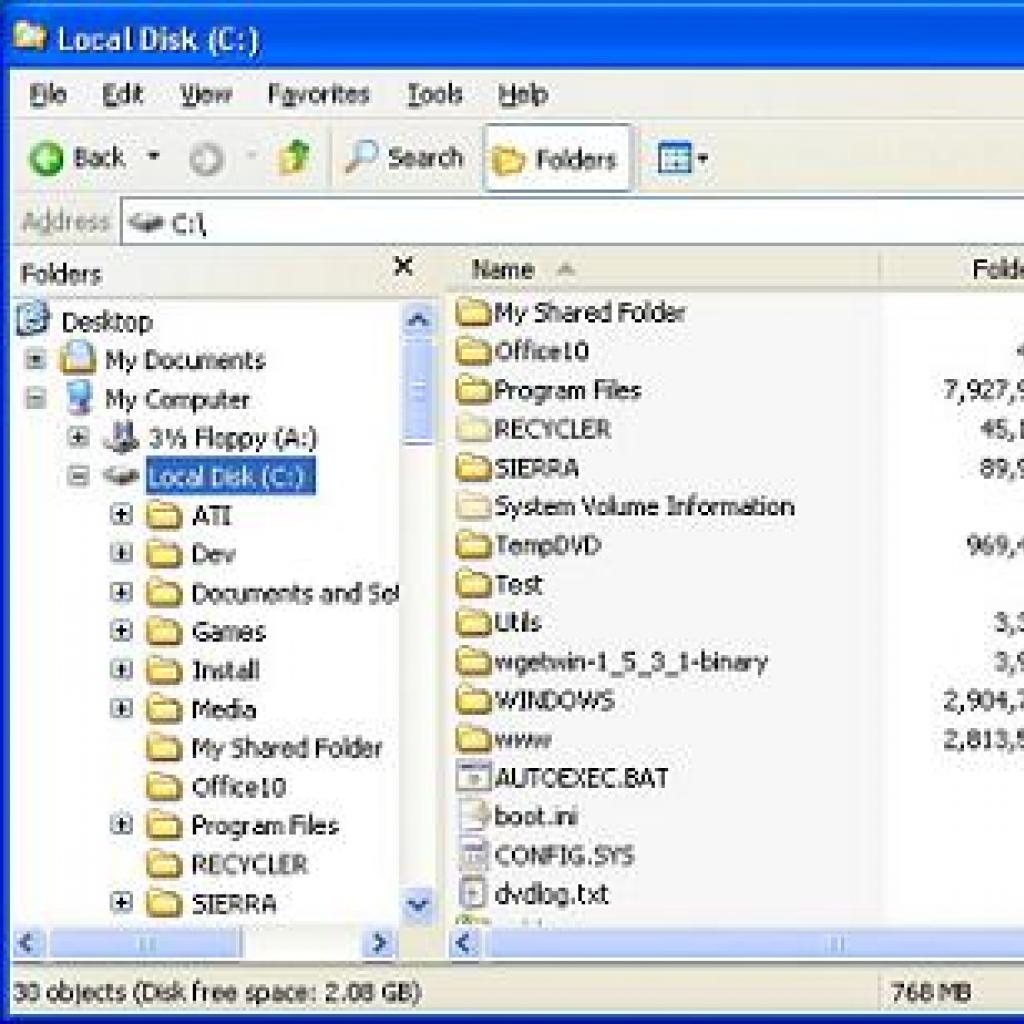Open the Help menu
Viewport: 1024px width, 1024px height.
(522, 95)
